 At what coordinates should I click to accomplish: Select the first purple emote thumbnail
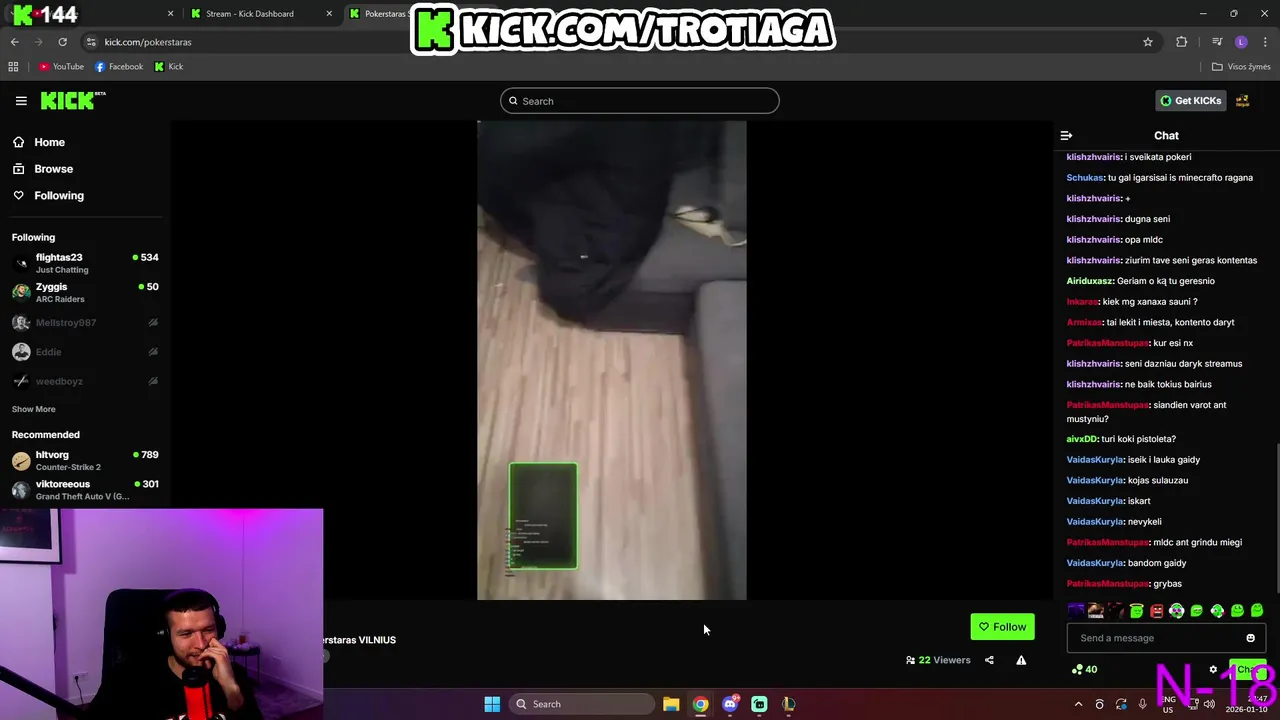[x=1075, y=610]
